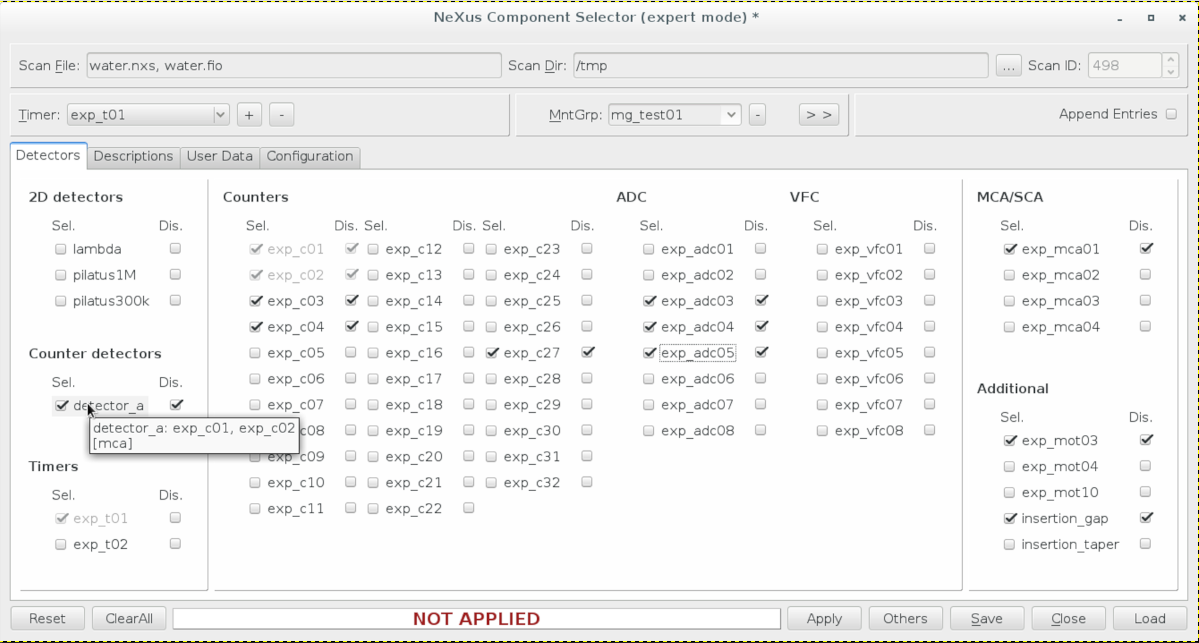Remove a timer with the minus button beside Timer
The image size is (1199, 643).
(x=281, y=115)
